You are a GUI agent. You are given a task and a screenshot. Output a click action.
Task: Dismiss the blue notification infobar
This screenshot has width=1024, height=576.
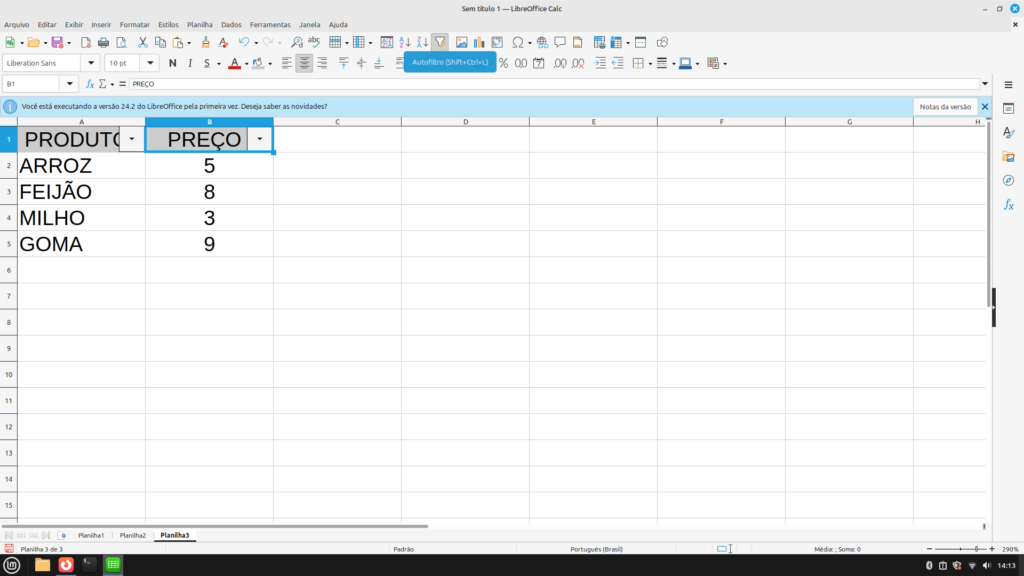pyautogui.click(x=985, y=106)
